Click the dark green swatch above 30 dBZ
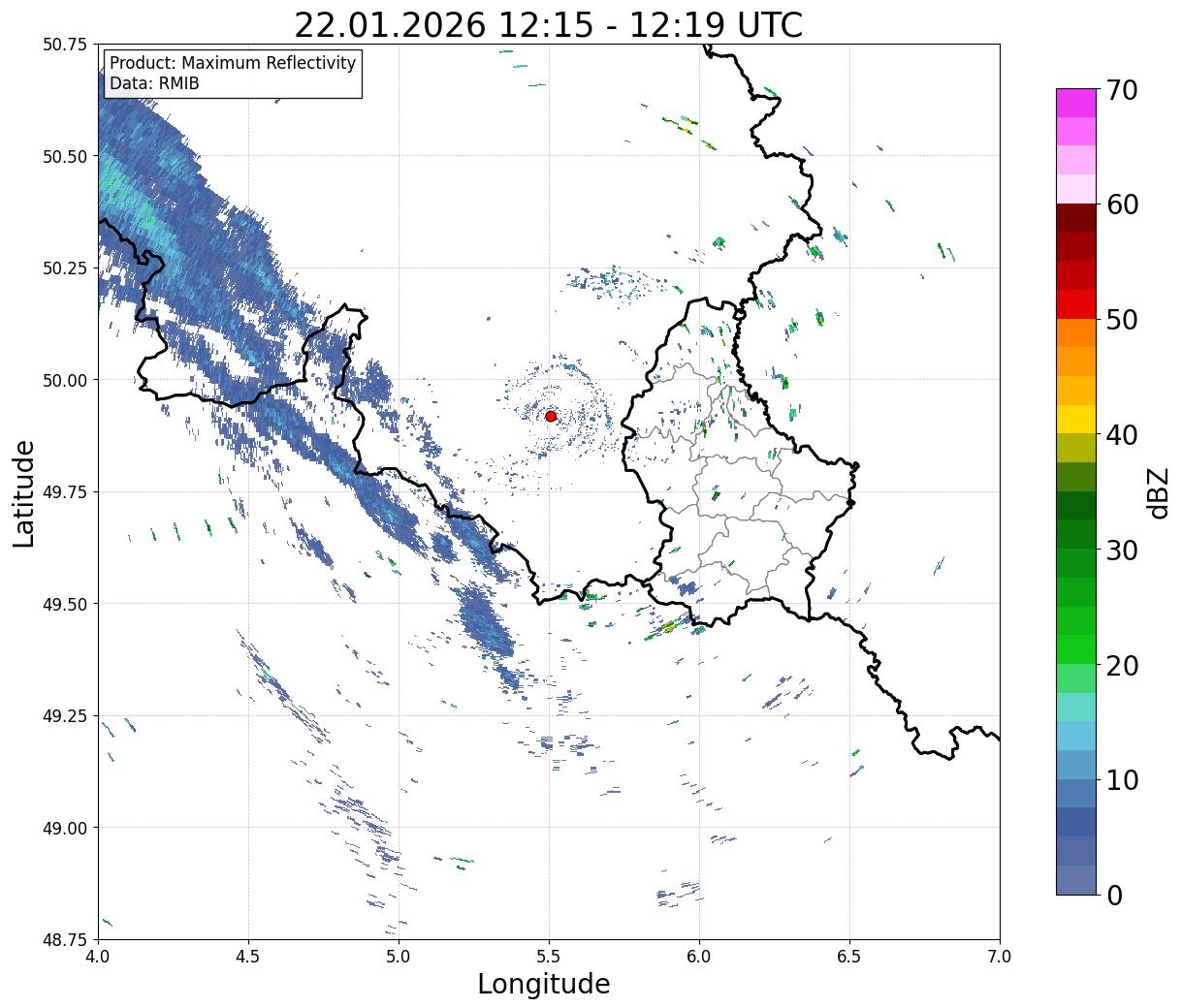This screenshot has height=1008, width=1182. [1076, 534]
